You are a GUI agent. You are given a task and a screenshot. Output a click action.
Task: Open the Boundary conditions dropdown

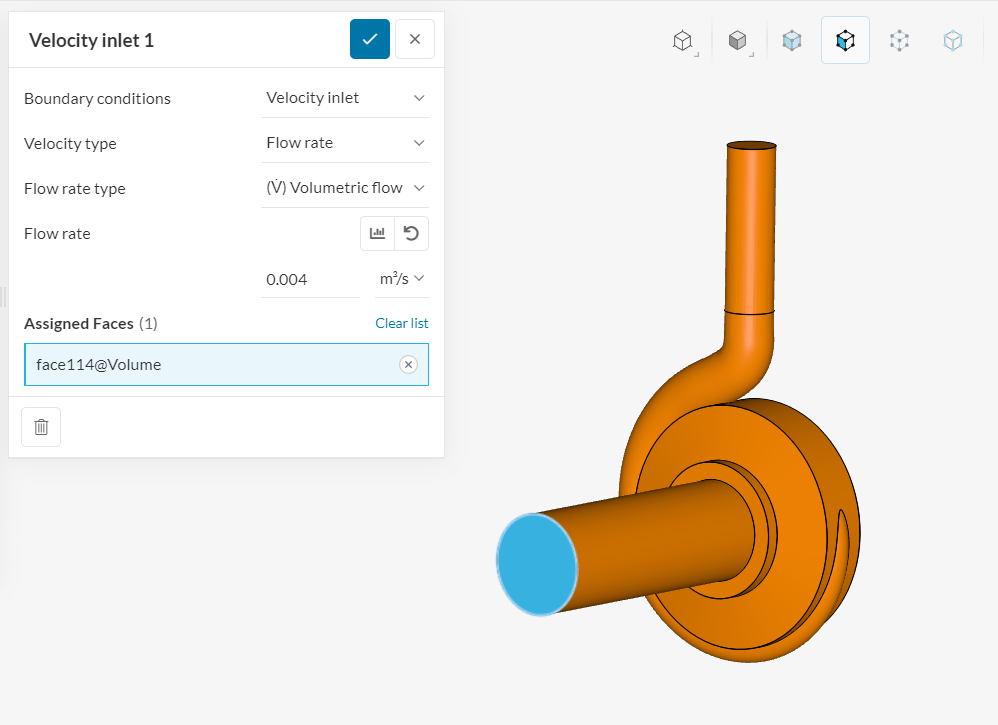(345, 98)
